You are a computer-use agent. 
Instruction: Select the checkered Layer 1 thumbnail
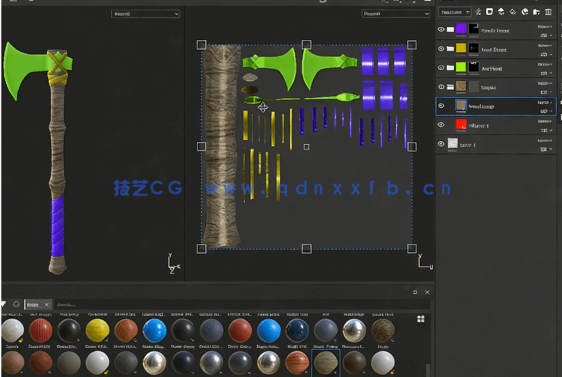pos(453,143)
